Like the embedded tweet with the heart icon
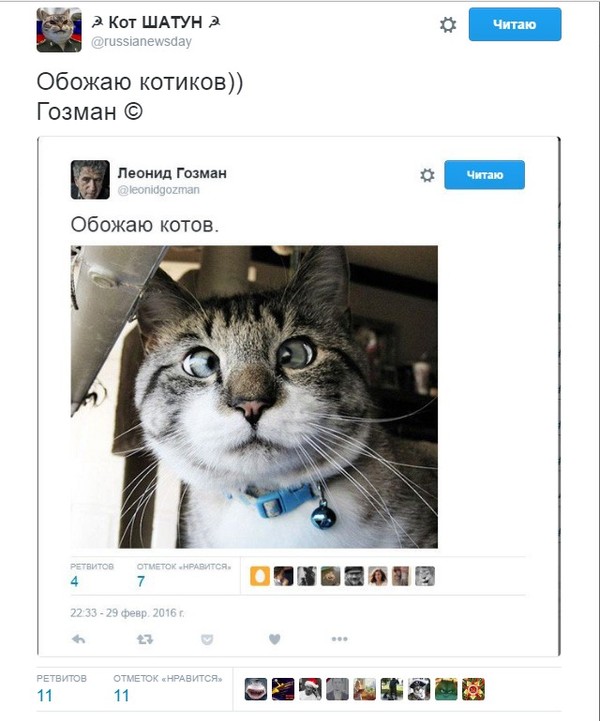The image size is (600, 721). pos(274,639)
